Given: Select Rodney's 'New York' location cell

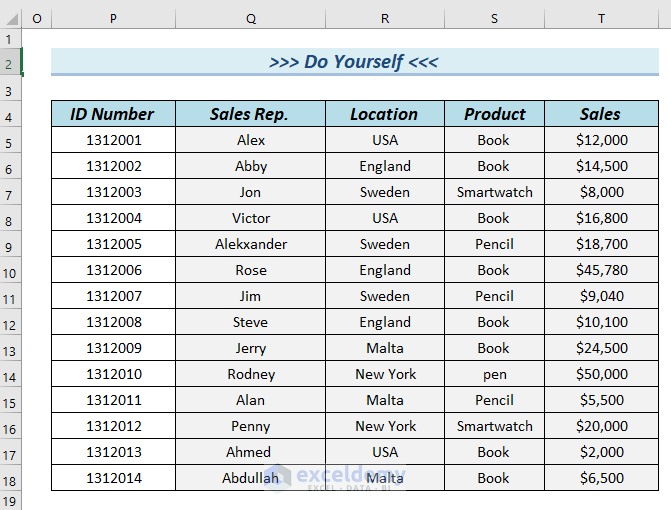Looking at the screenshot, I should (384, 374).
